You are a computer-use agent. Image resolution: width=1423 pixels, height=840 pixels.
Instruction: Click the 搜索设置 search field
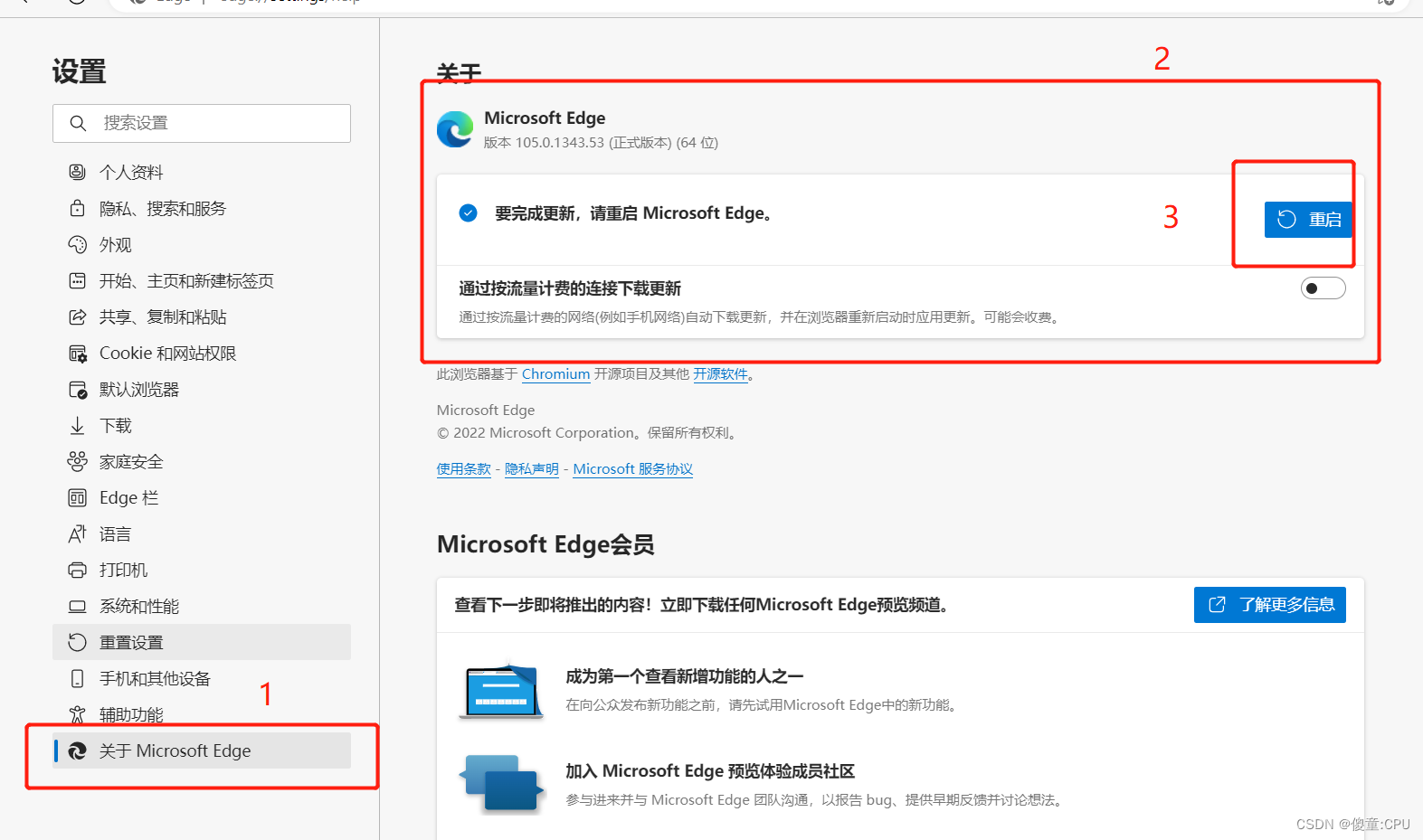[202, 123]
